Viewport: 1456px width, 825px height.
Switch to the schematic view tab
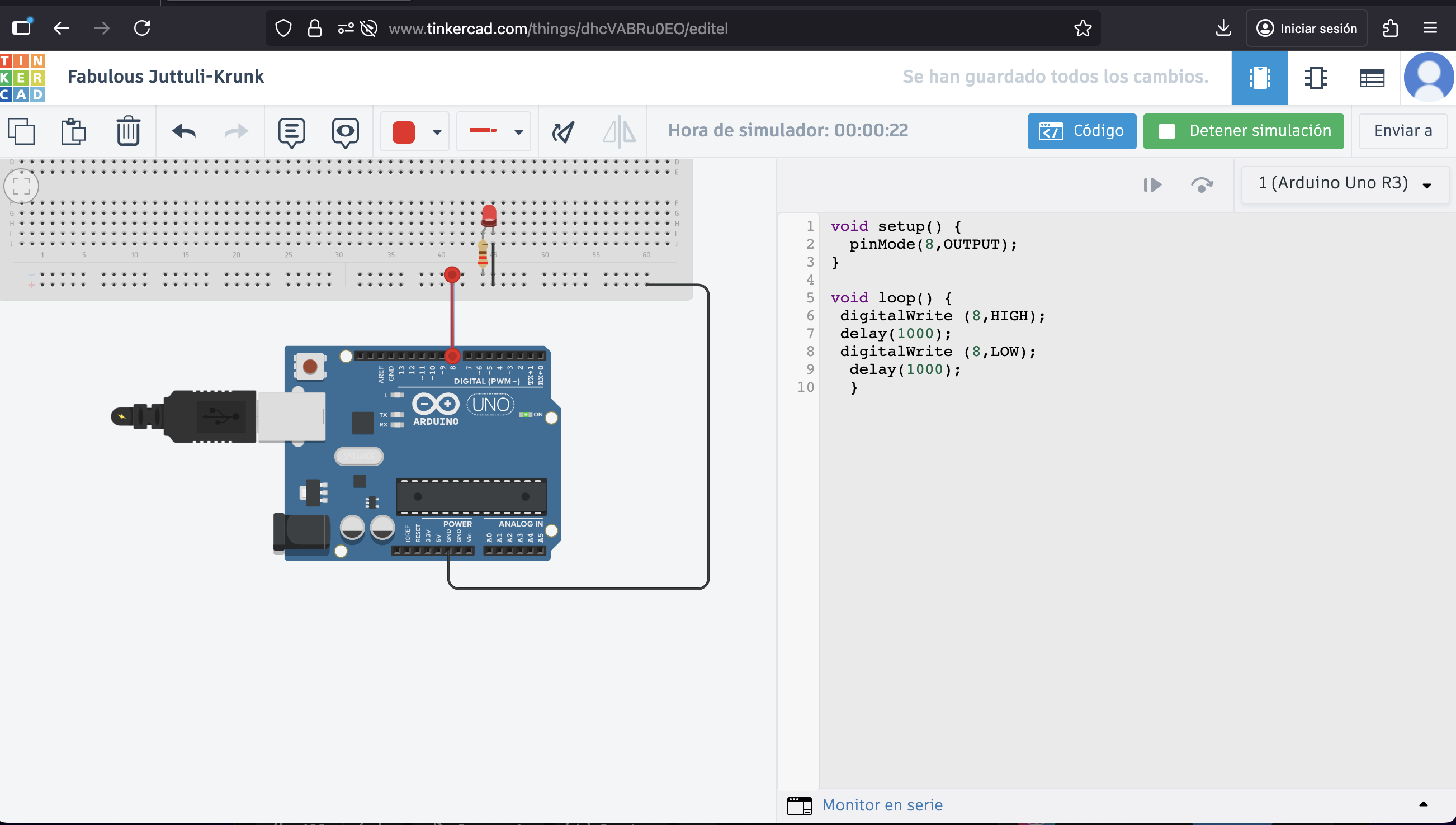pos(1316,78)
